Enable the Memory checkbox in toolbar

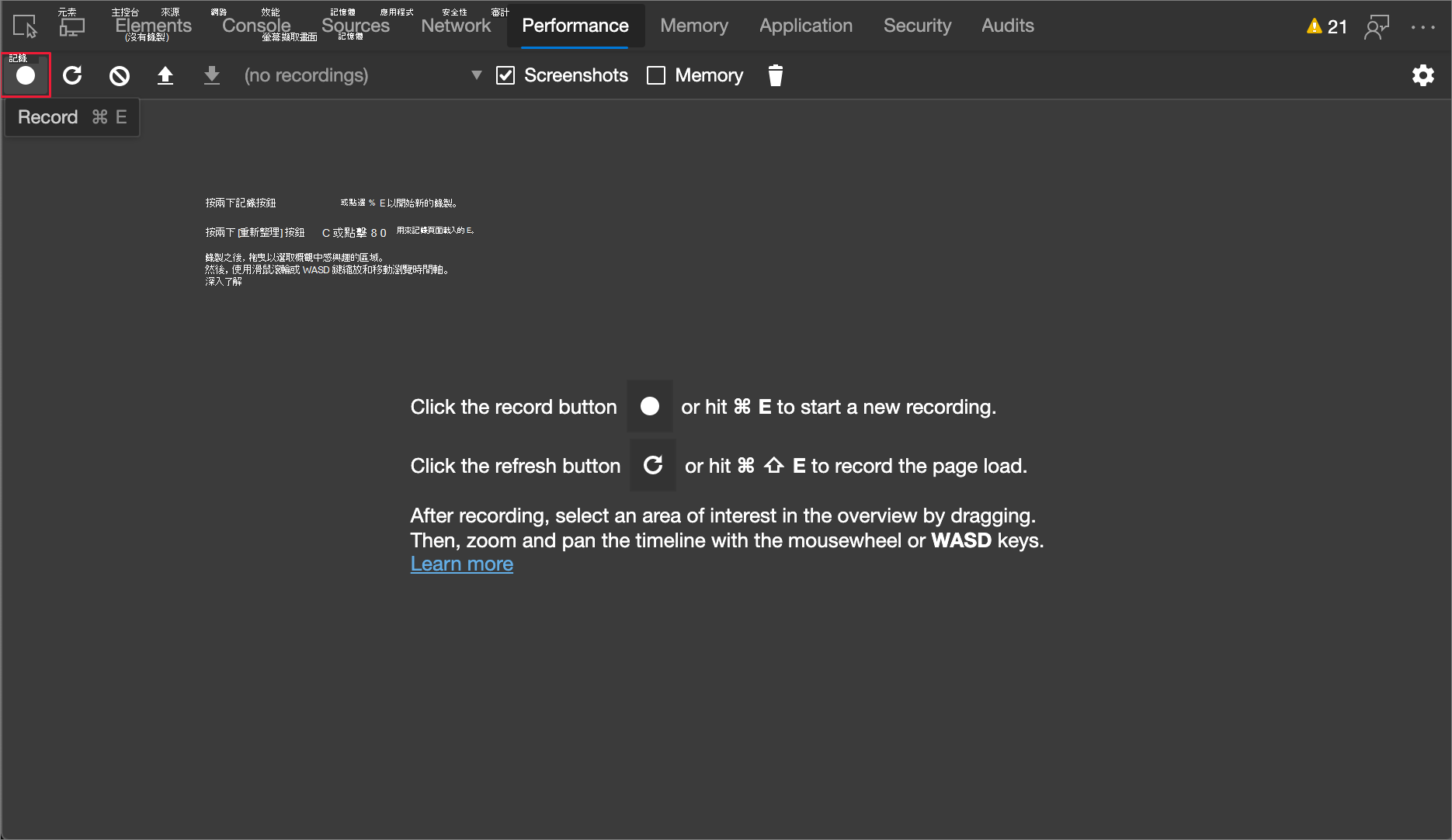[656, 75]
